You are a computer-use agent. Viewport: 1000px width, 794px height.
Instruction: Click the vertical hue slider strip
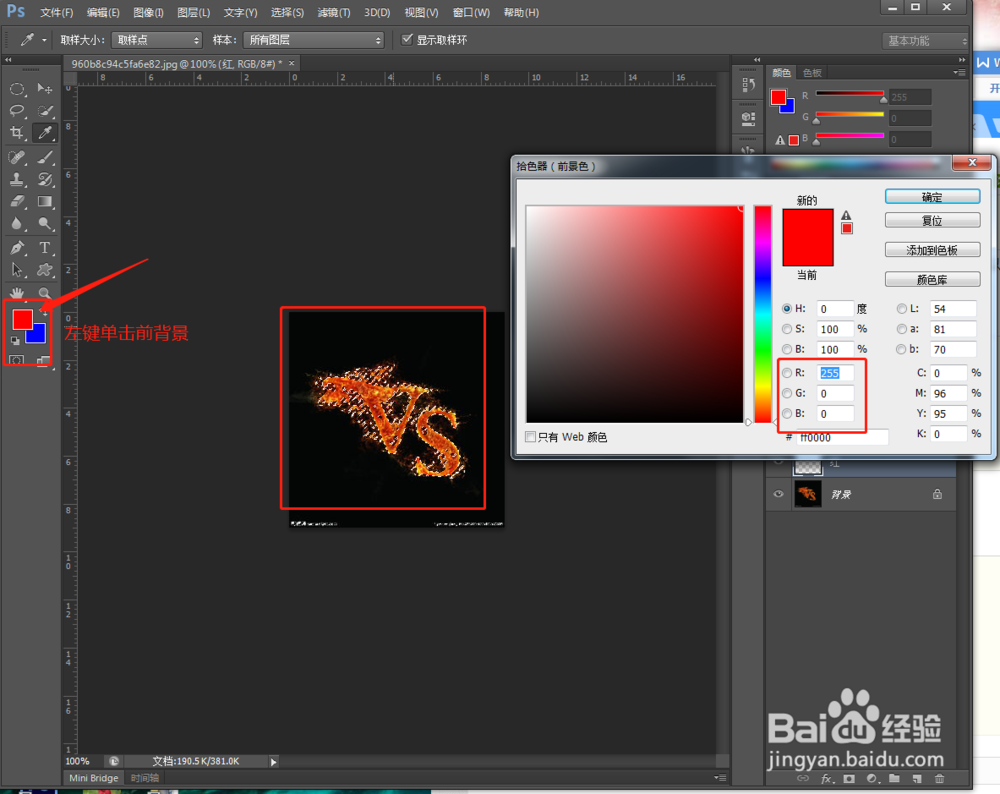pos(763,313)
